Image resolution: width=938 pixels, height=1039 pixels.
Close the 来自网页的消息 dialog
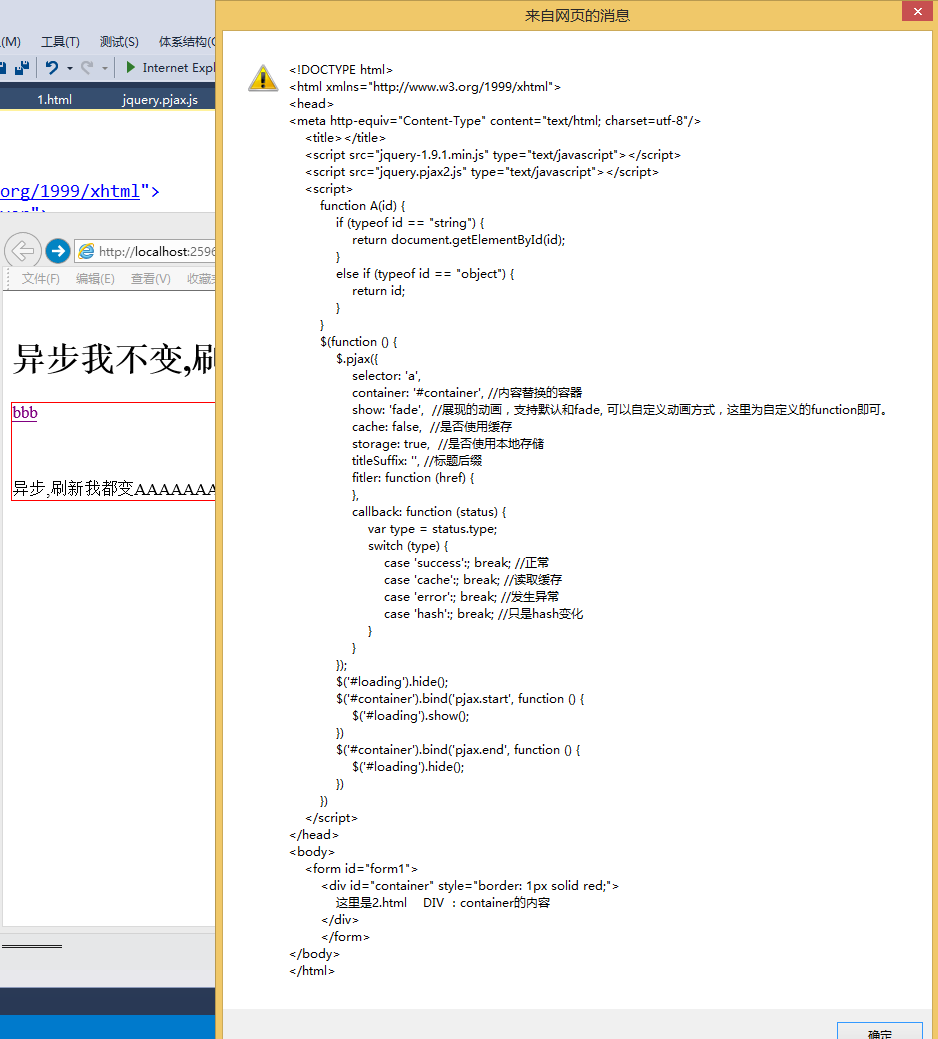point(917,11)
